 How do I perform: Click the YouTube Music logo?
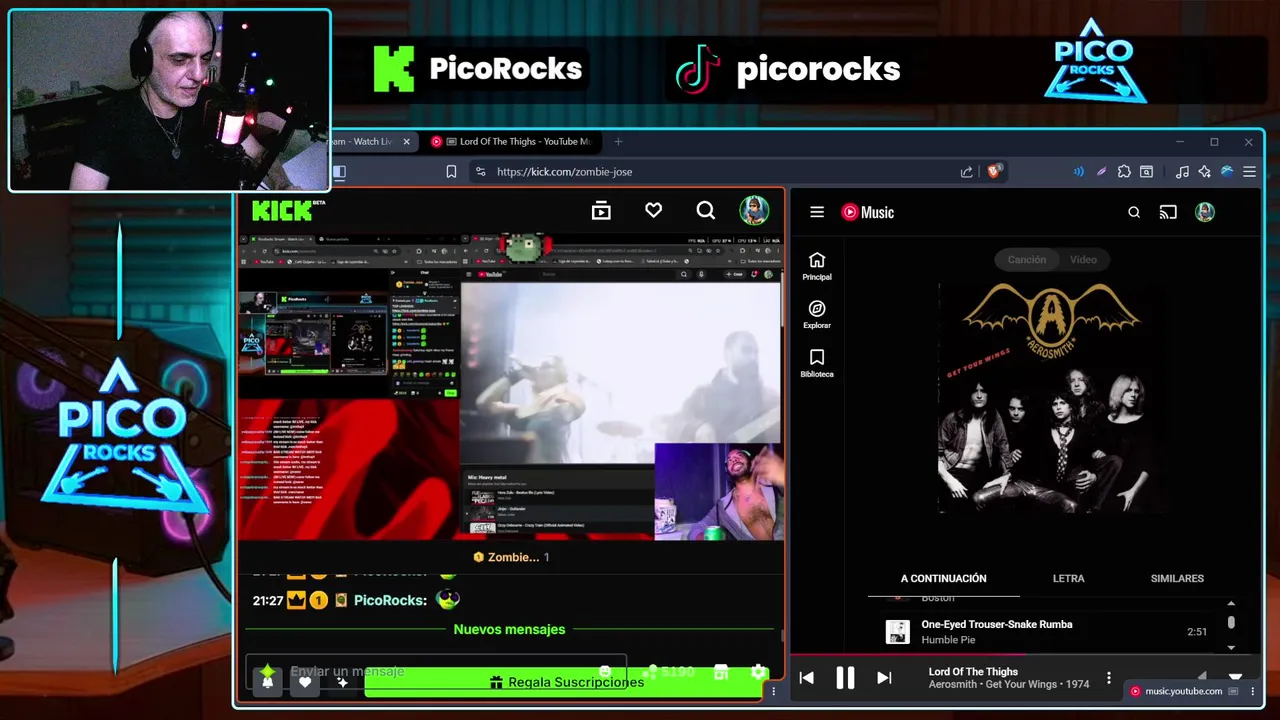(x=867, y=212)
